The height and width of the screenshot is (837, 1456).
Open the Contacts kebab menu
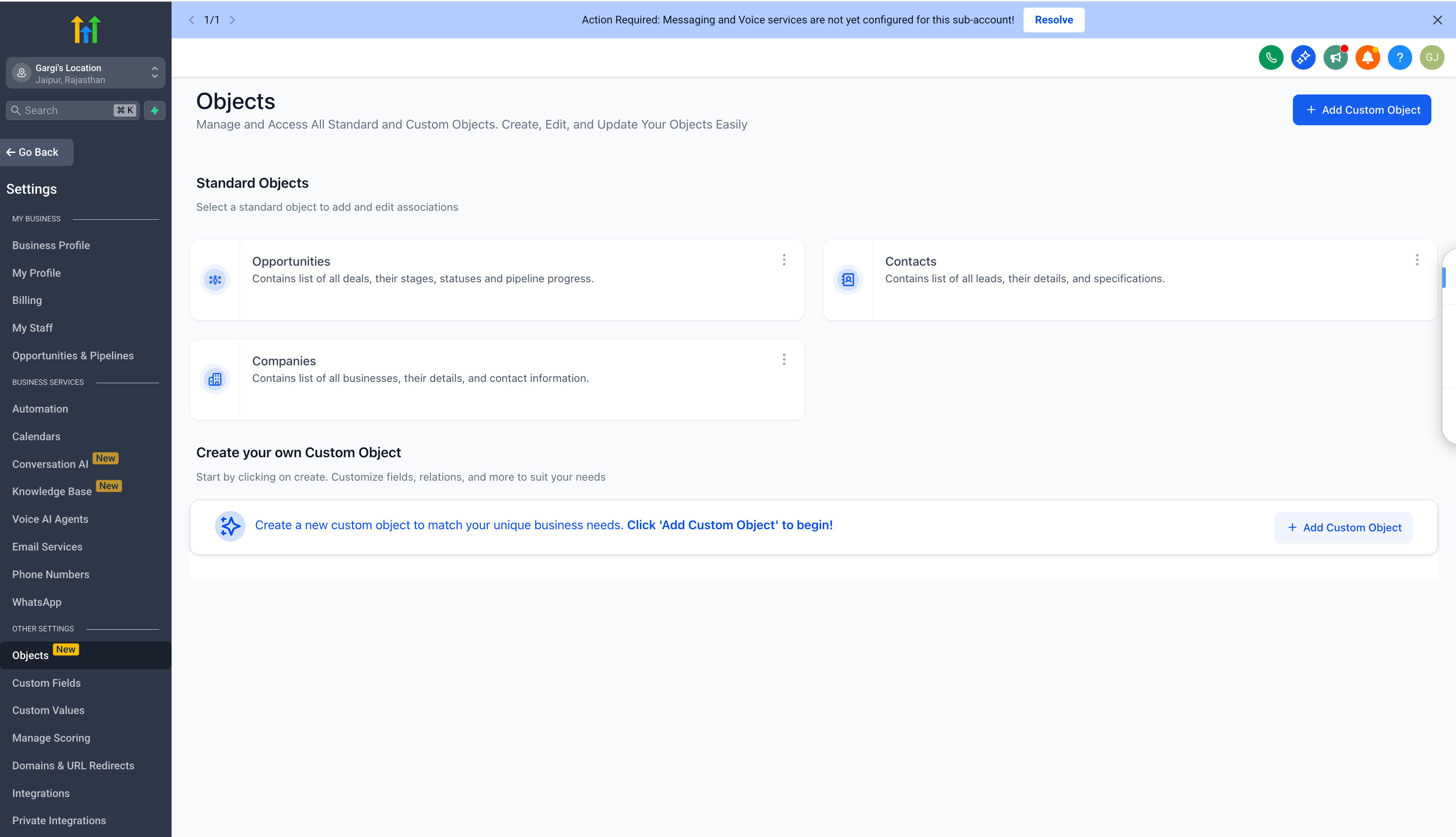1417,260
